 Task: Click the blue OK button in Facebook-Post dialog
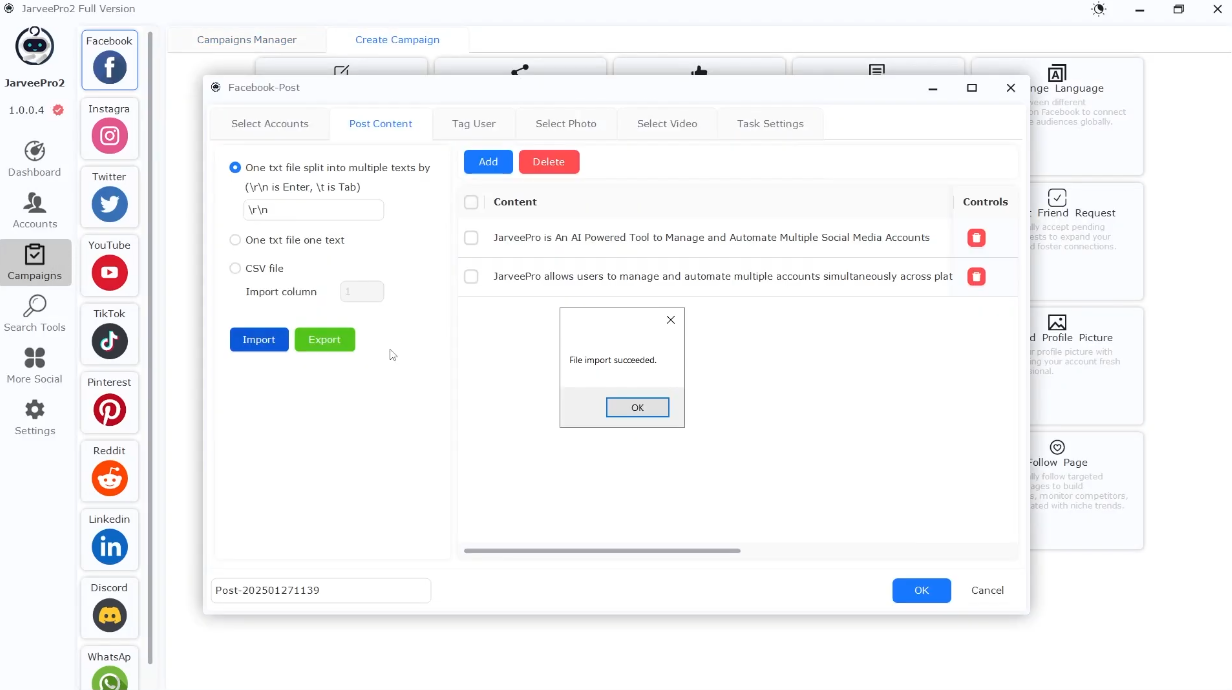[x=921, y=590]
